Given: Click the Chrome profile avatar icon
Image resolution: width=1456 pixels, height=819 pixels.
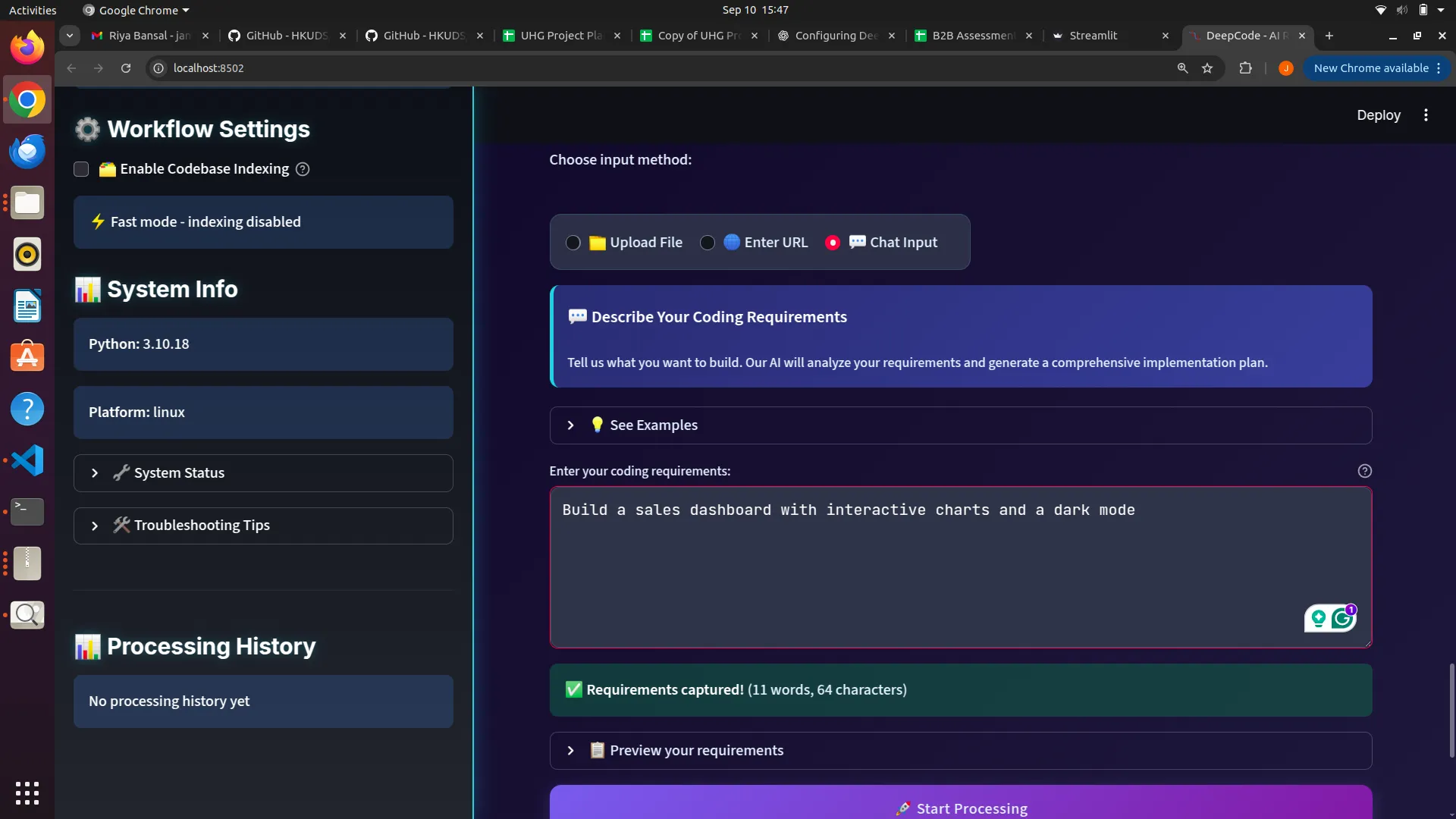Looking at the screenshot, I should [1285, 68].
